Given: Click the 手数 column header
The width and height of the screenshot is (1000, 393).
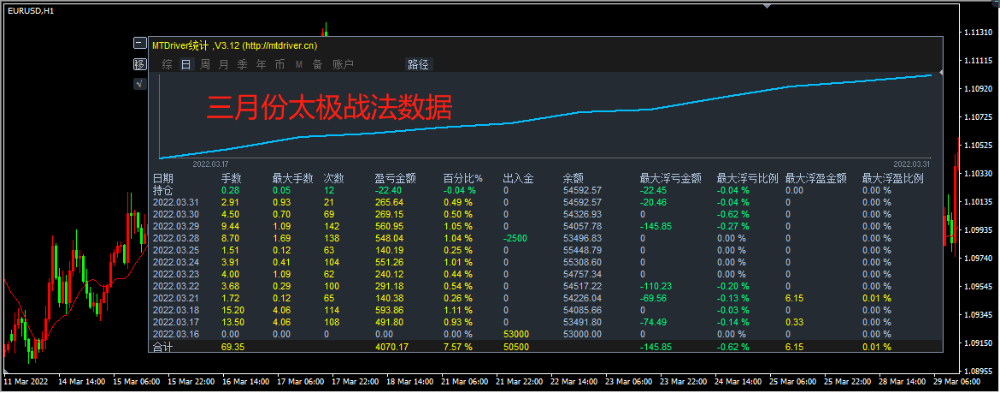Looking at the screenshot, I should pos(232,179).
